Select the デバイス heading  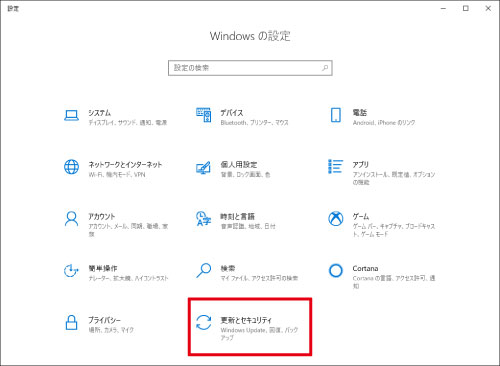click(232, 113)
